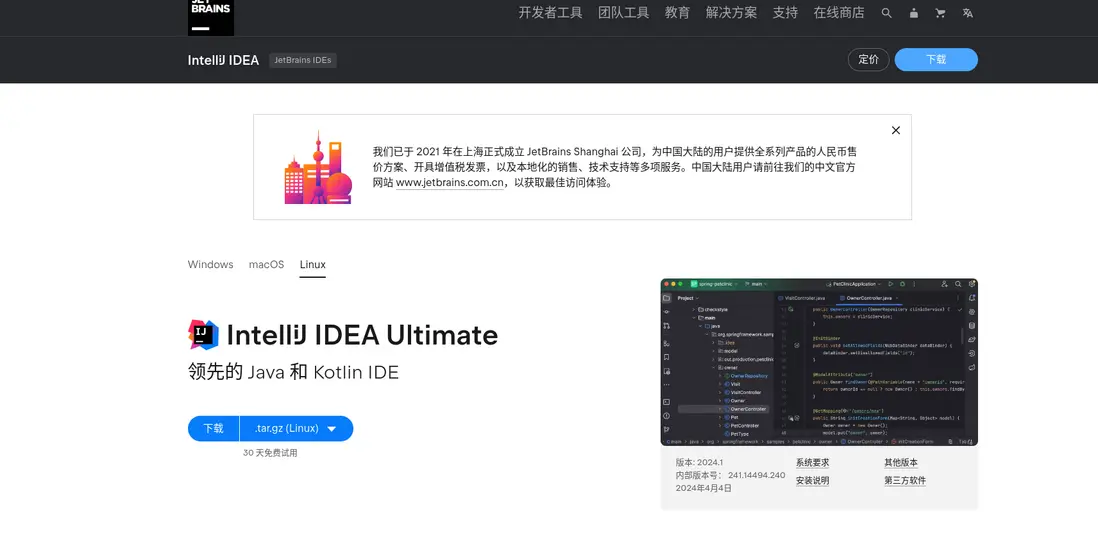Expand the .tar.gz (Linux) dropdown
The height and width of the screenshot is (555, 1098).
296,428
